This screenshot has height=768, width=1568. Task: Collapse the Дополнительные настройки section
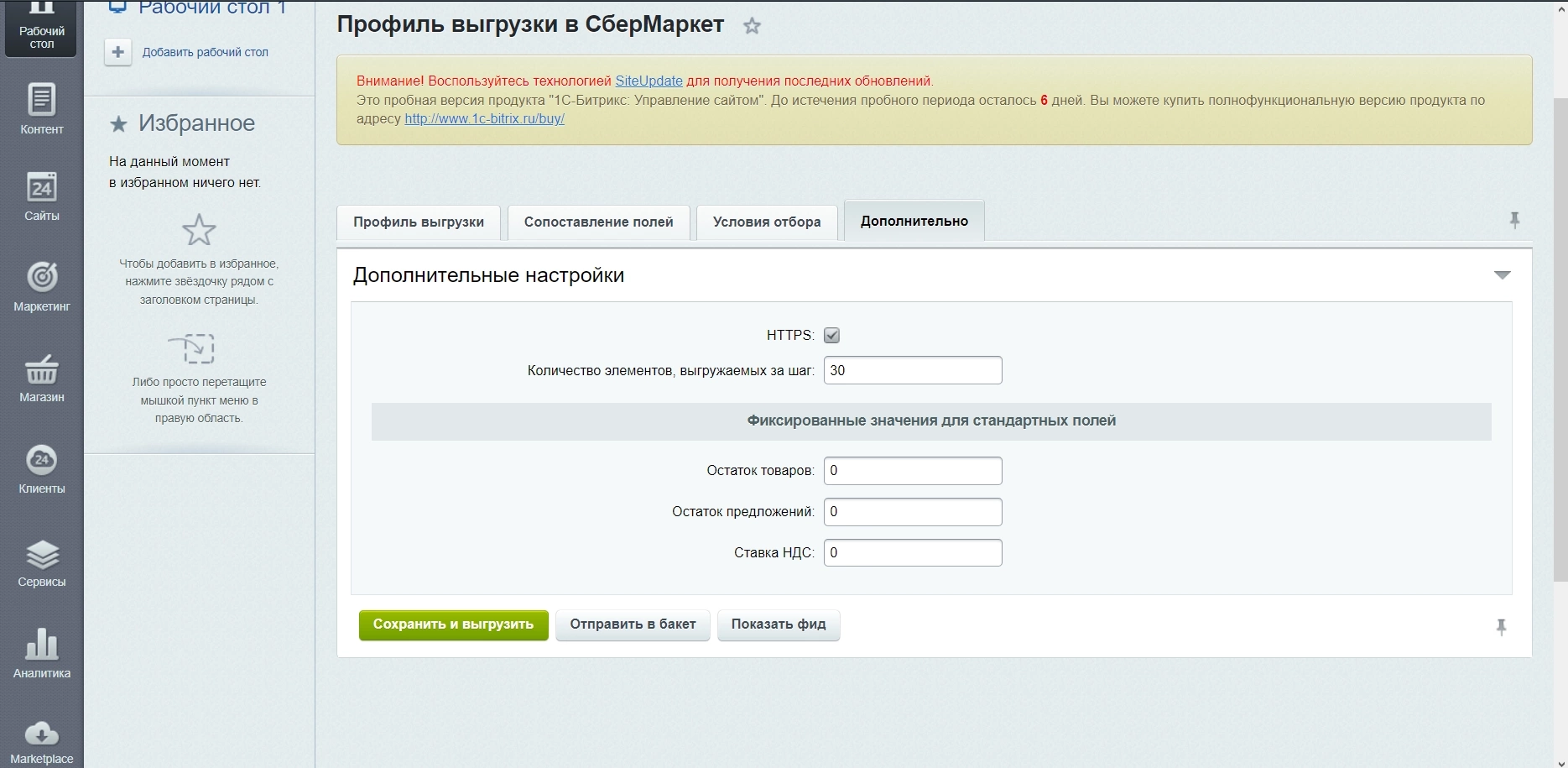tap(1502, 275)
